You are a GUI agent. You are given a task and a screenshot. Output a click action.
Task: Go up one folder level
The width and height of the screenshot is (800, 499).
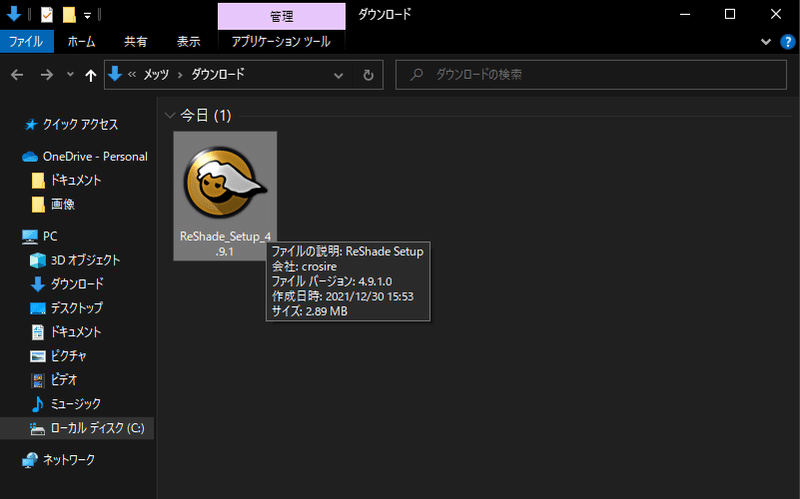(x=91, y=76)
